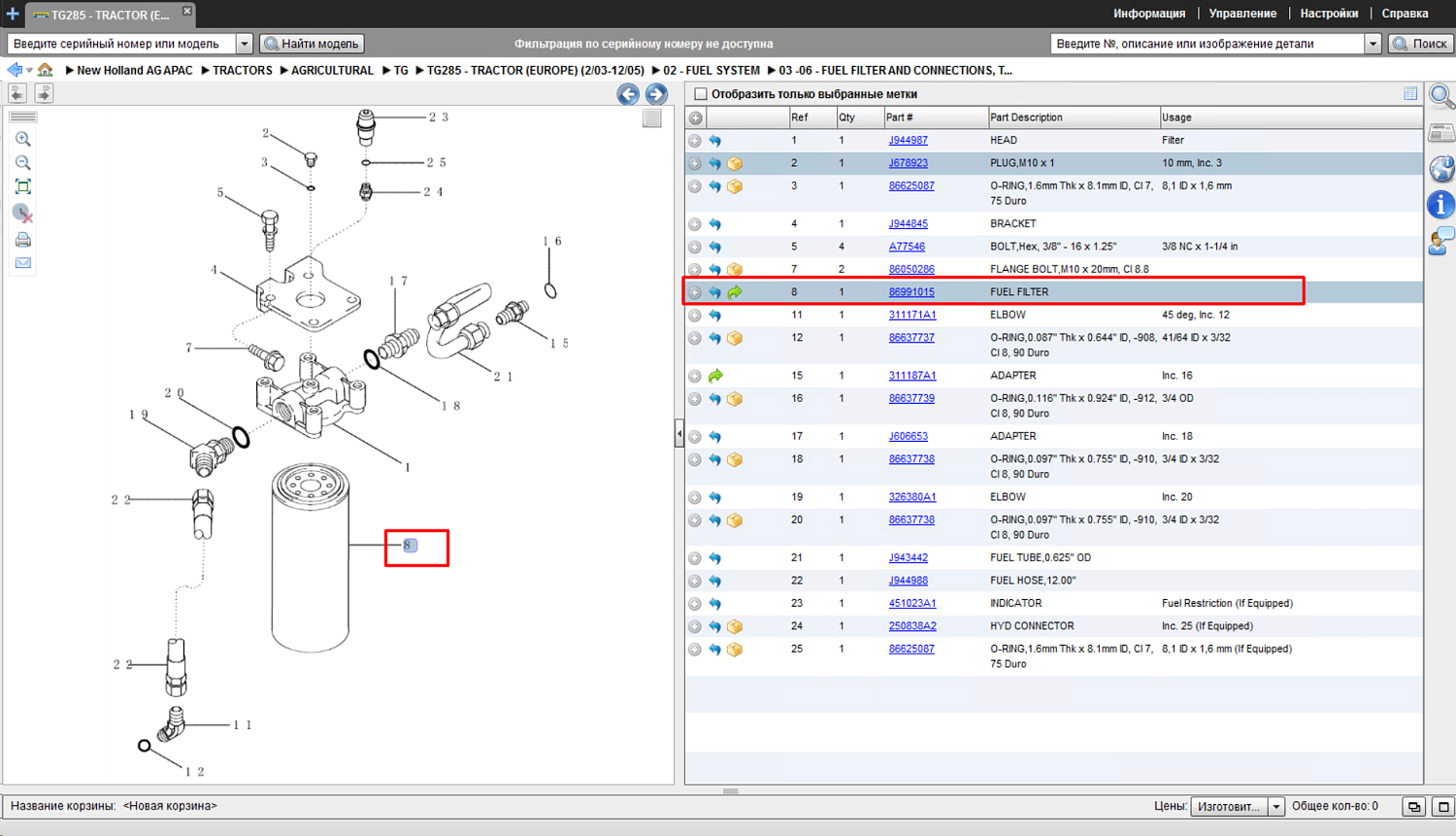Open part number link J943442
Screen dimensions: 1456x836
coord(908,558)
